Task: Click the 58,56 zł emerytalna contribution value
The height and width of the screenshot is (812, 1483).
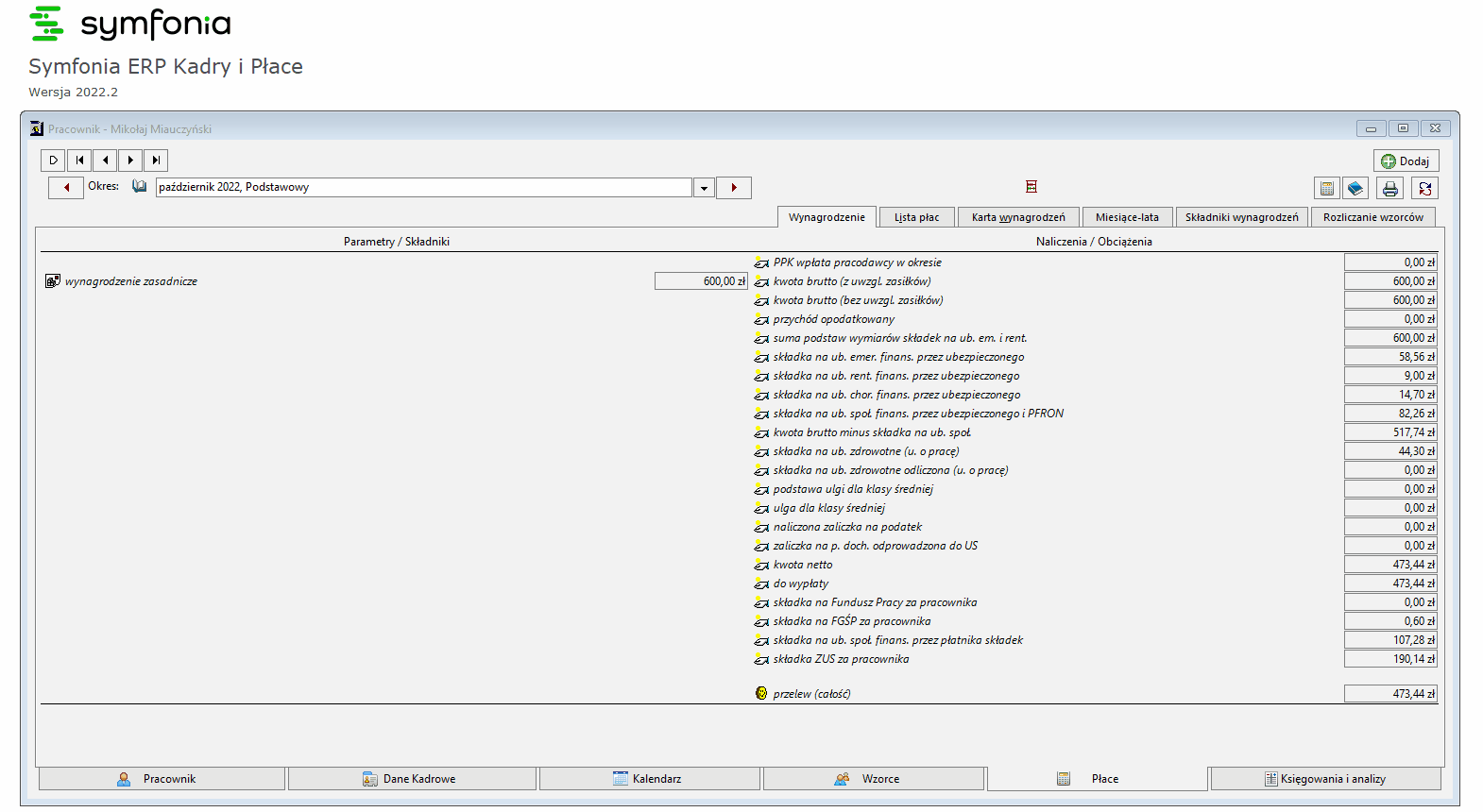Action: [x=1390, y=357]
